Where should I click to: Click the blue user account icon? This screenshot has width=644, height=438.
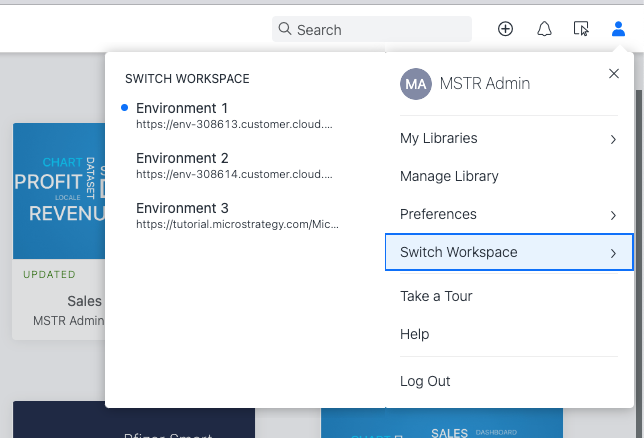[618, 29]
